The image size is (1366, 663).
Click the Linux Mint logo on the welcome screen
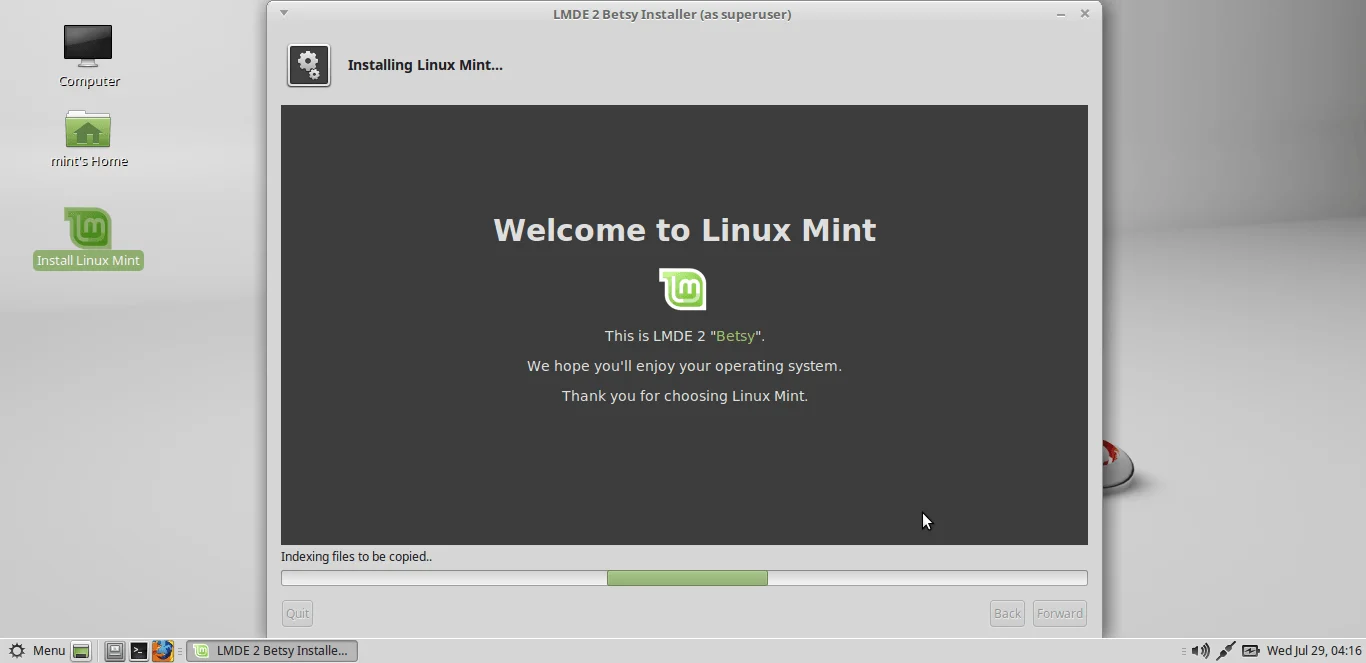coord(683,288)
